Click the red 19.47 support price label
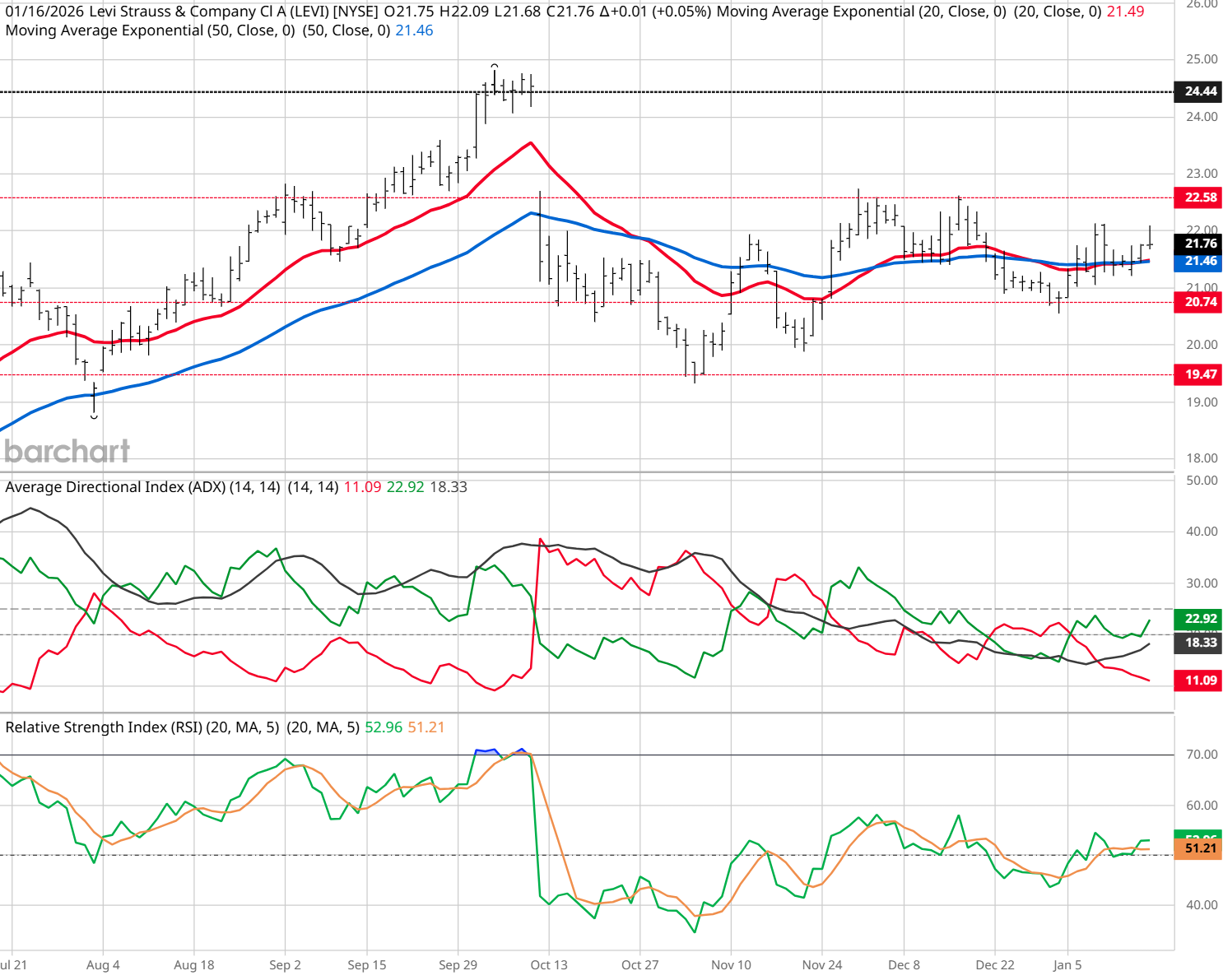 (x=1197, y=374)
